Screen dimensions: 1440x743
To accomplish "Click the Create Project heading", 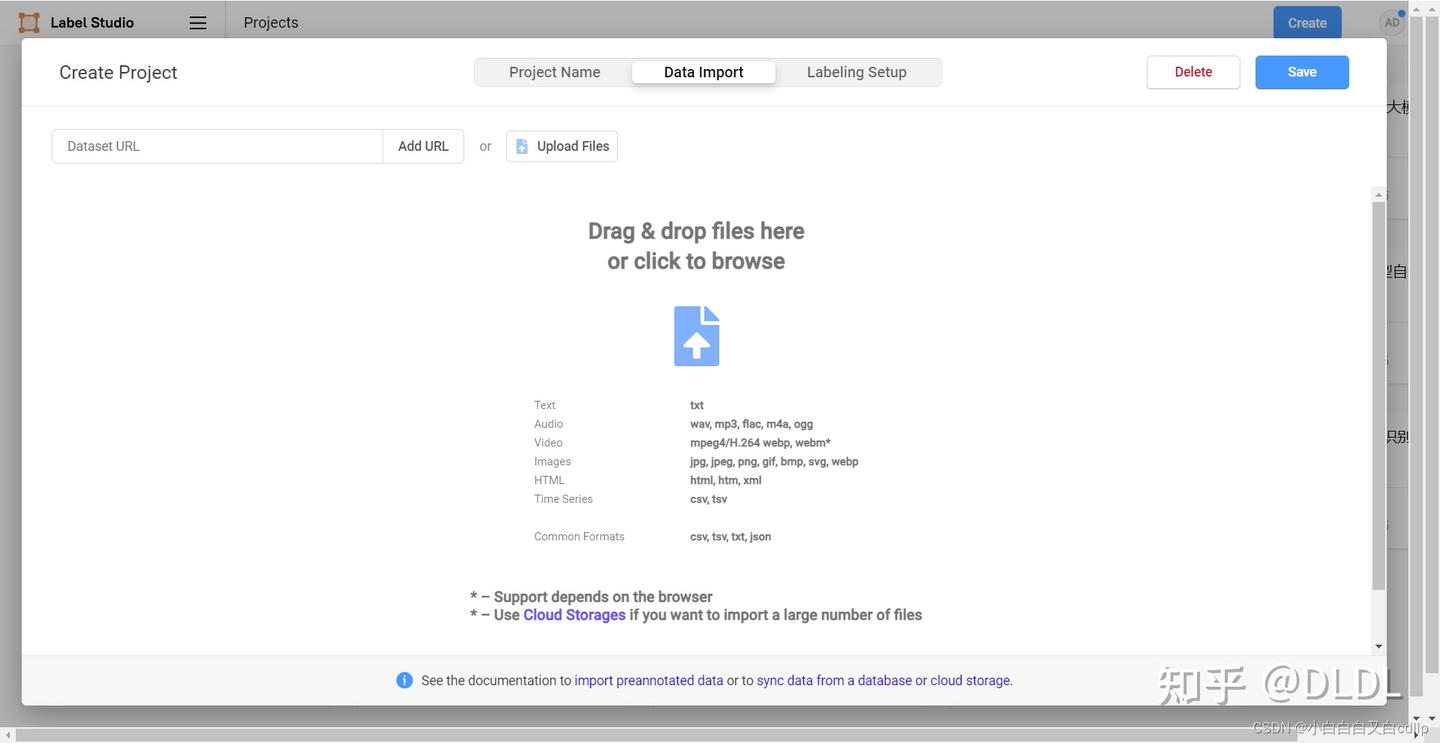I will pos(118,72).
